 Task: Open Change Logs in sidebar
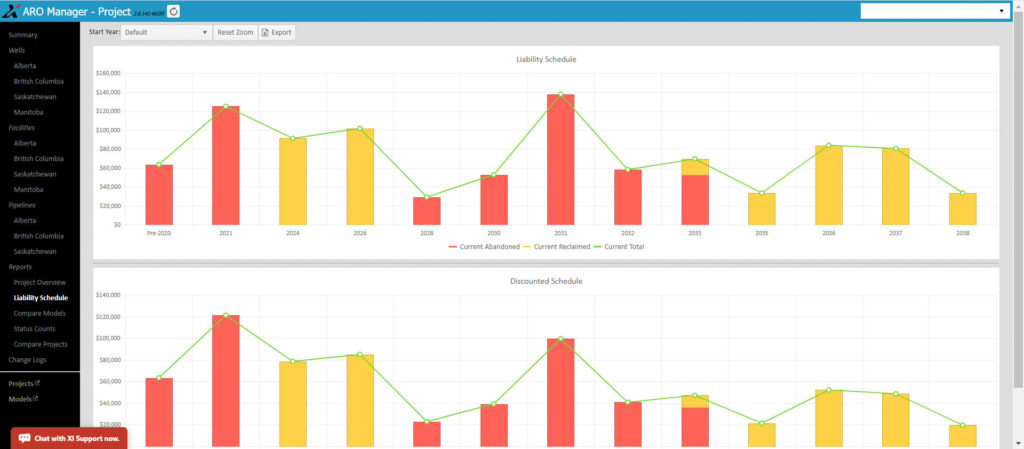pyautogui.click(x=27, y=360)
